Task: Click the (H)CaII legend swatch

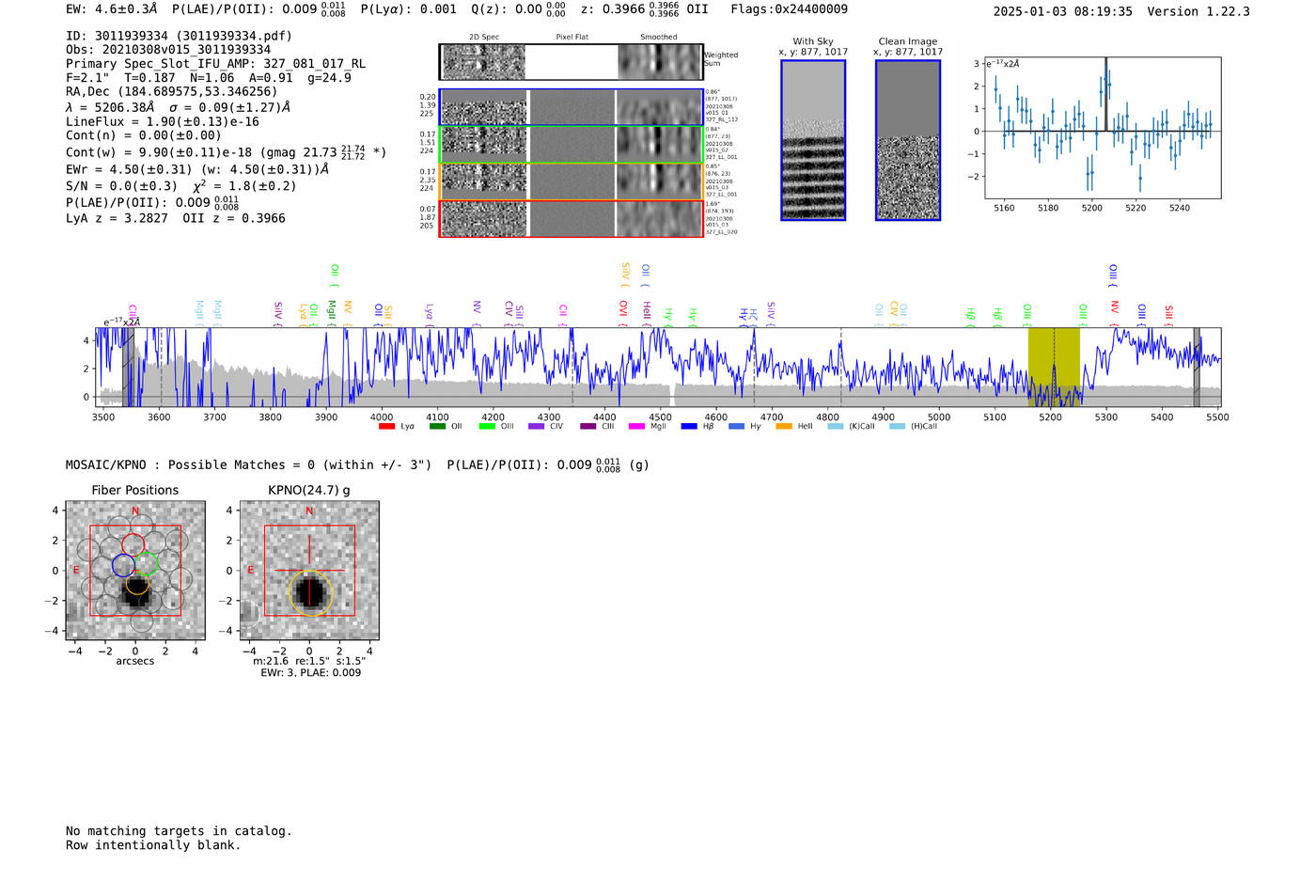Action: [897, 427]
